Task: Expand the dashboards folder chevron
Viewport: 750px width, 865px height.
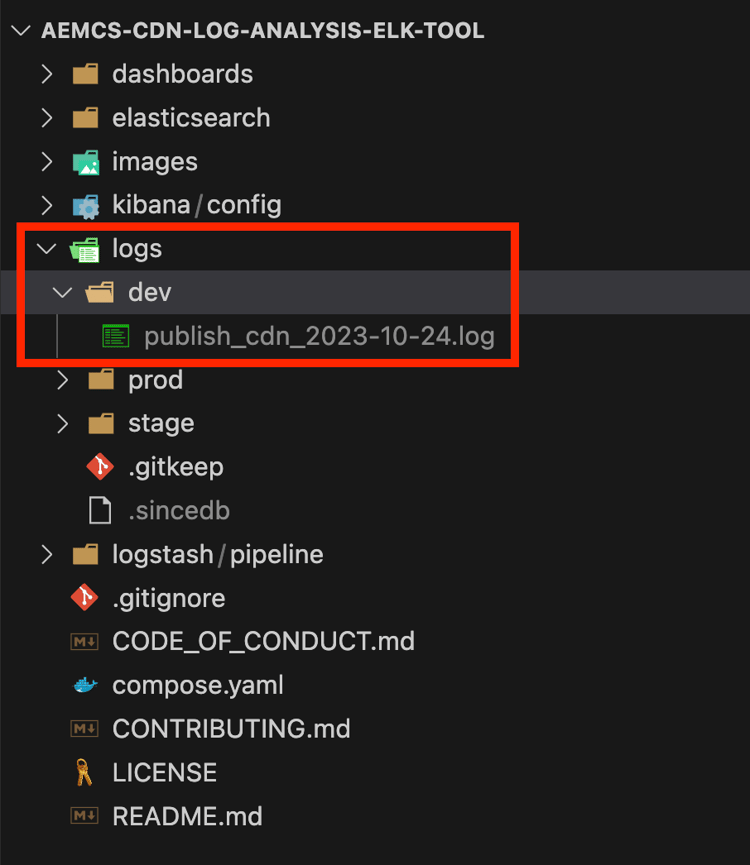Action: [x=47, y=74]
